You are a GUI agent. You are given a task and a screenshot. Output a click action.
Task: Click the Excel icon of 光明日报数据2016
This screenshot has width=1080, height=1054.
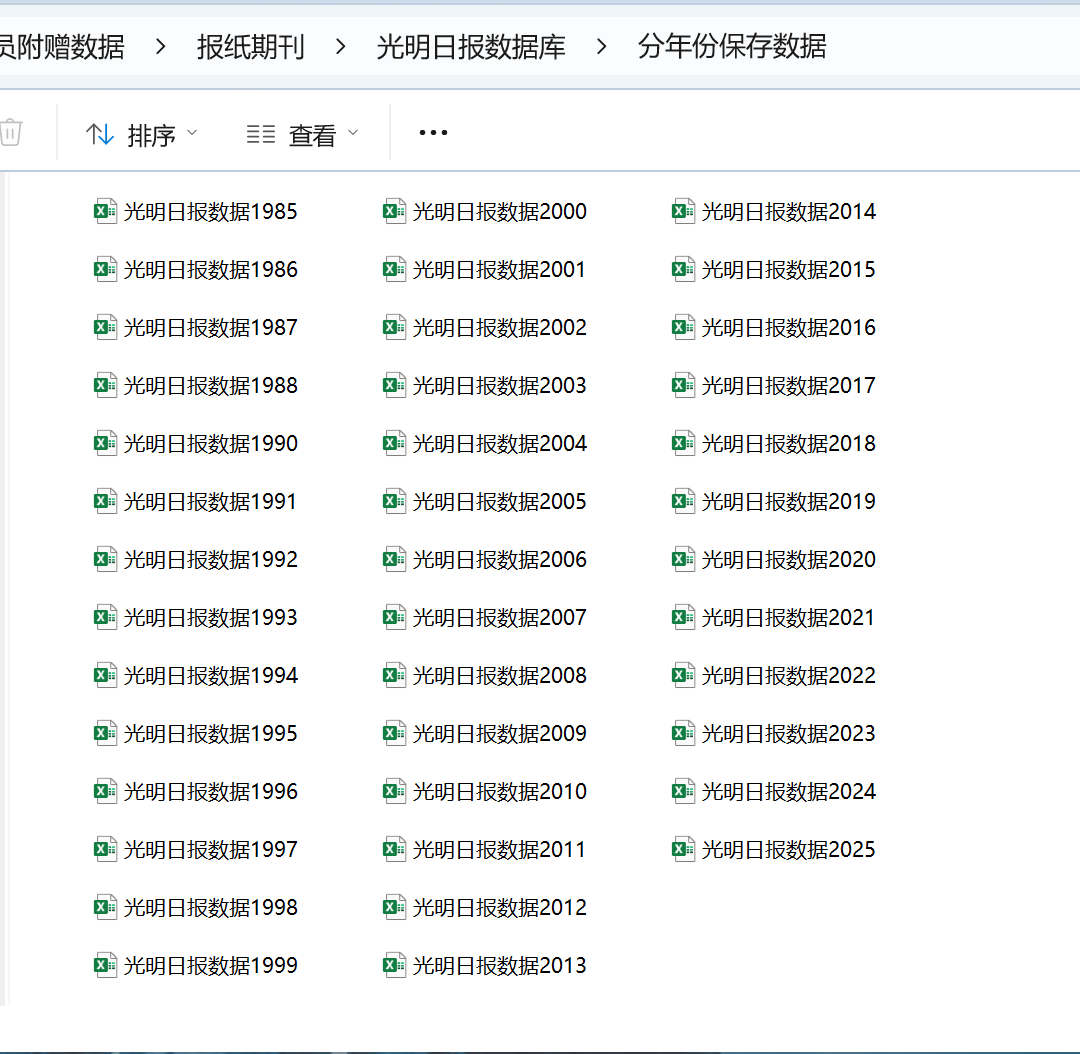[683, 327]
